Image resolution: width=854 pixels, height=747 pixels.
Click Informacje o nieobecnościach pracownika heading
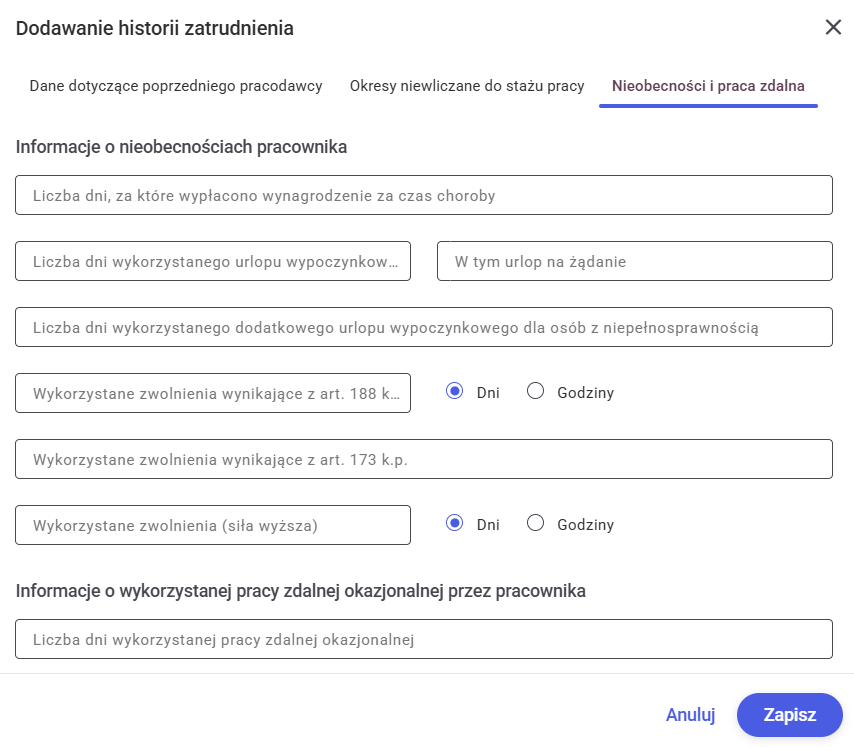pyautogui.click(x=181, y=147)
